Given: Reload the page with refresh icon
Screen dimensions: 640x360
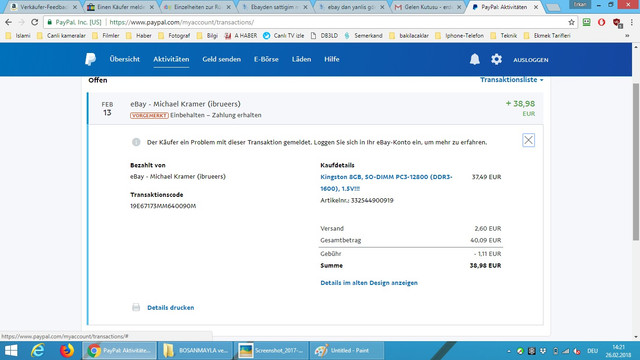Looking at the screenshot, I should [34, 22].
